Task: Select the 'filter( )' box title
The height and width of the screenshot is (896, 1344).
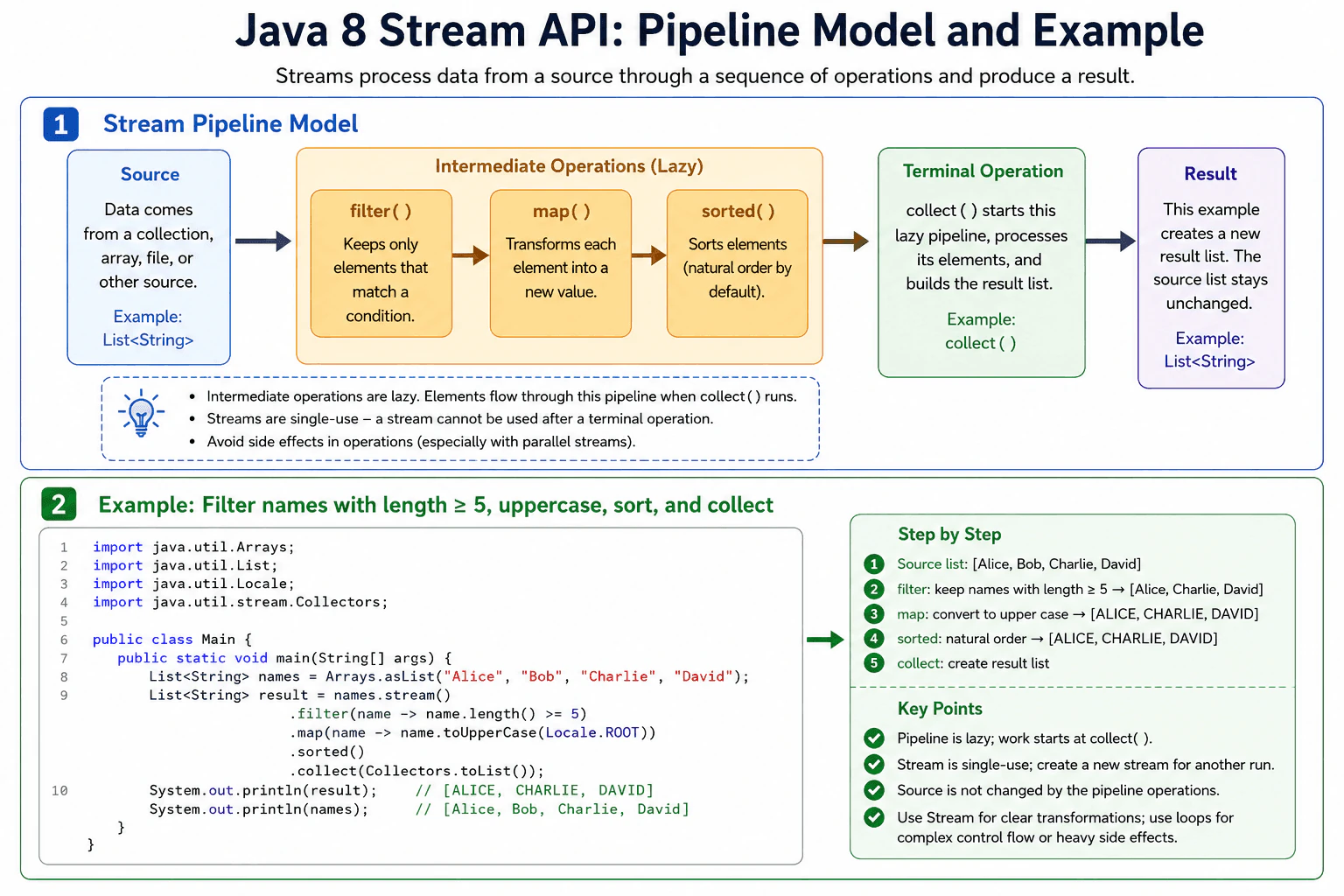Action: pos(381,211)
